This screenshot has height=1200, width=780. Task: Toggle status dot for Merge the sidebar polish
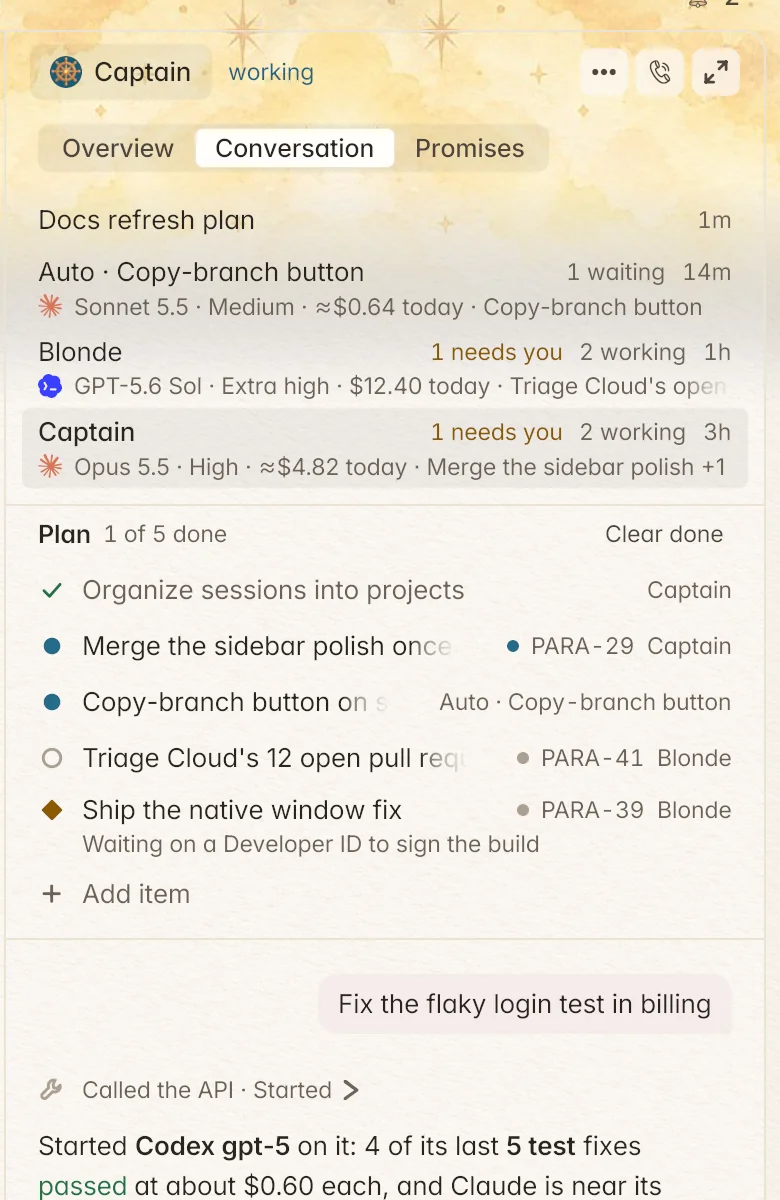[52, 647]
